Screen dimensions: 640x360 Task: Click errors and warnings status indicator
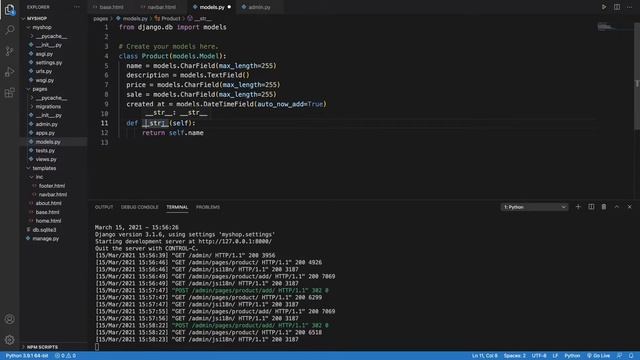tap(65, 356)
